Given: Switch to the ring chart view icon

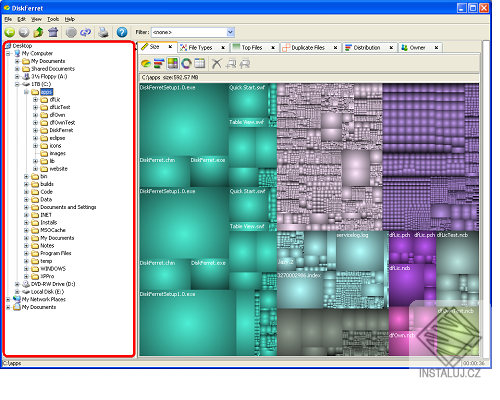Looking at the screenshot, I should [x=186, y=63].
